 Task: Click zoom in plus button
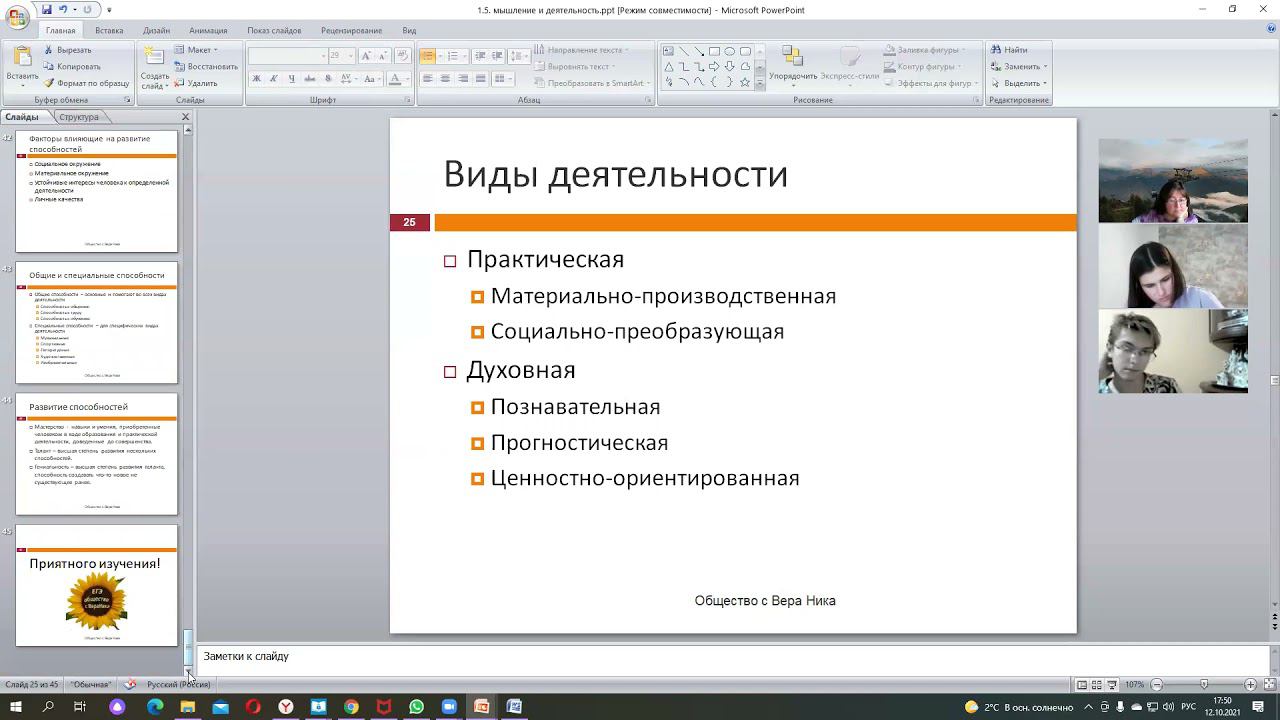coord(1250,684)
